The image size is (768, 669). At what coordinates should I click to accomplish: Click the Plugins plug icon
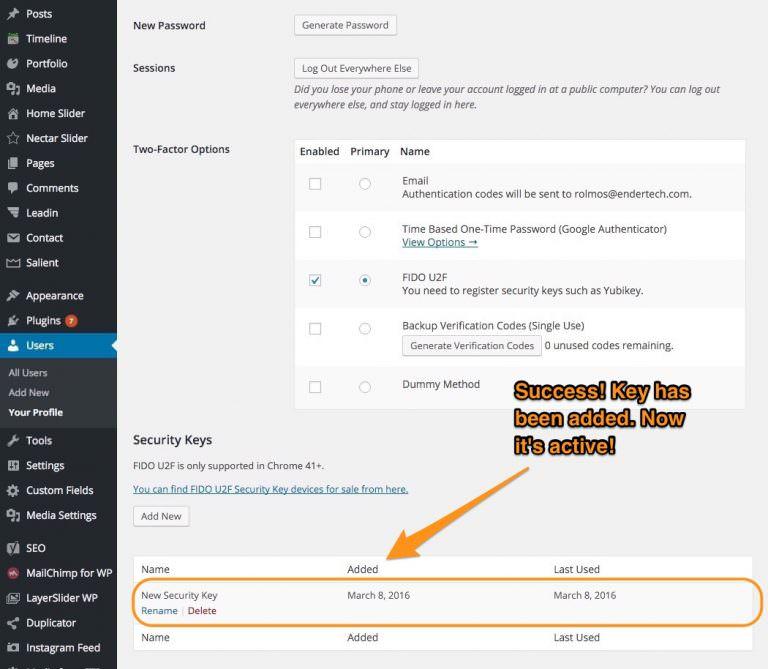pyautogui.click(x=13, y=321)
